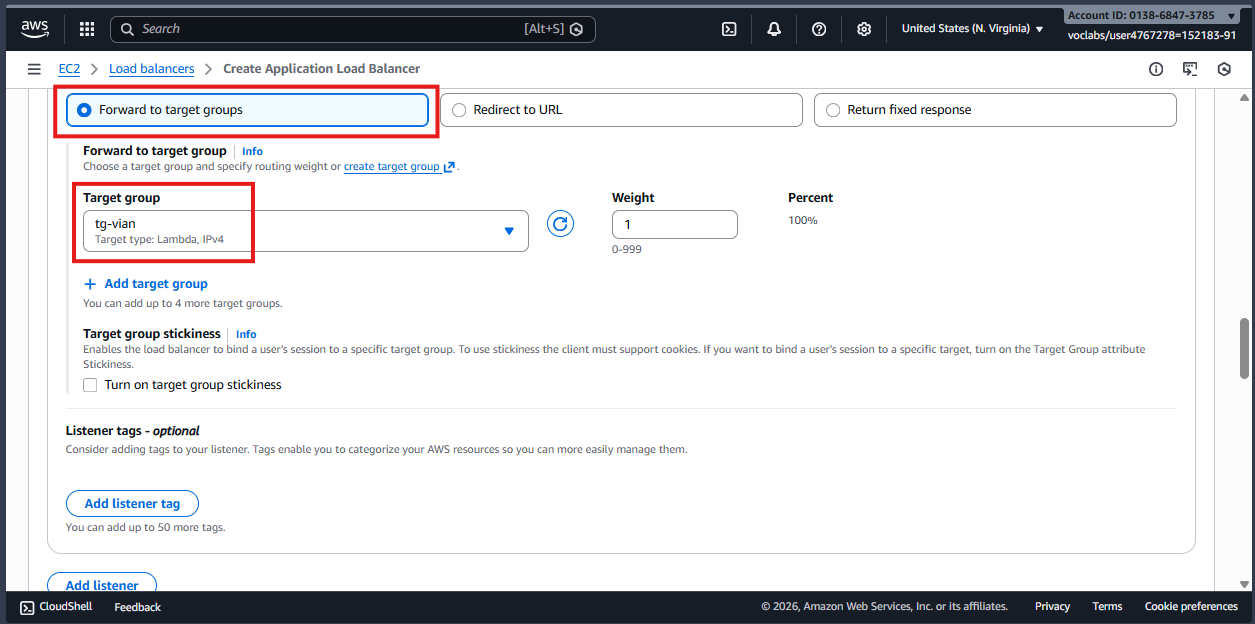Open settings gear in top bar
Screen dimensions: 1255x624
coord(864,29)
